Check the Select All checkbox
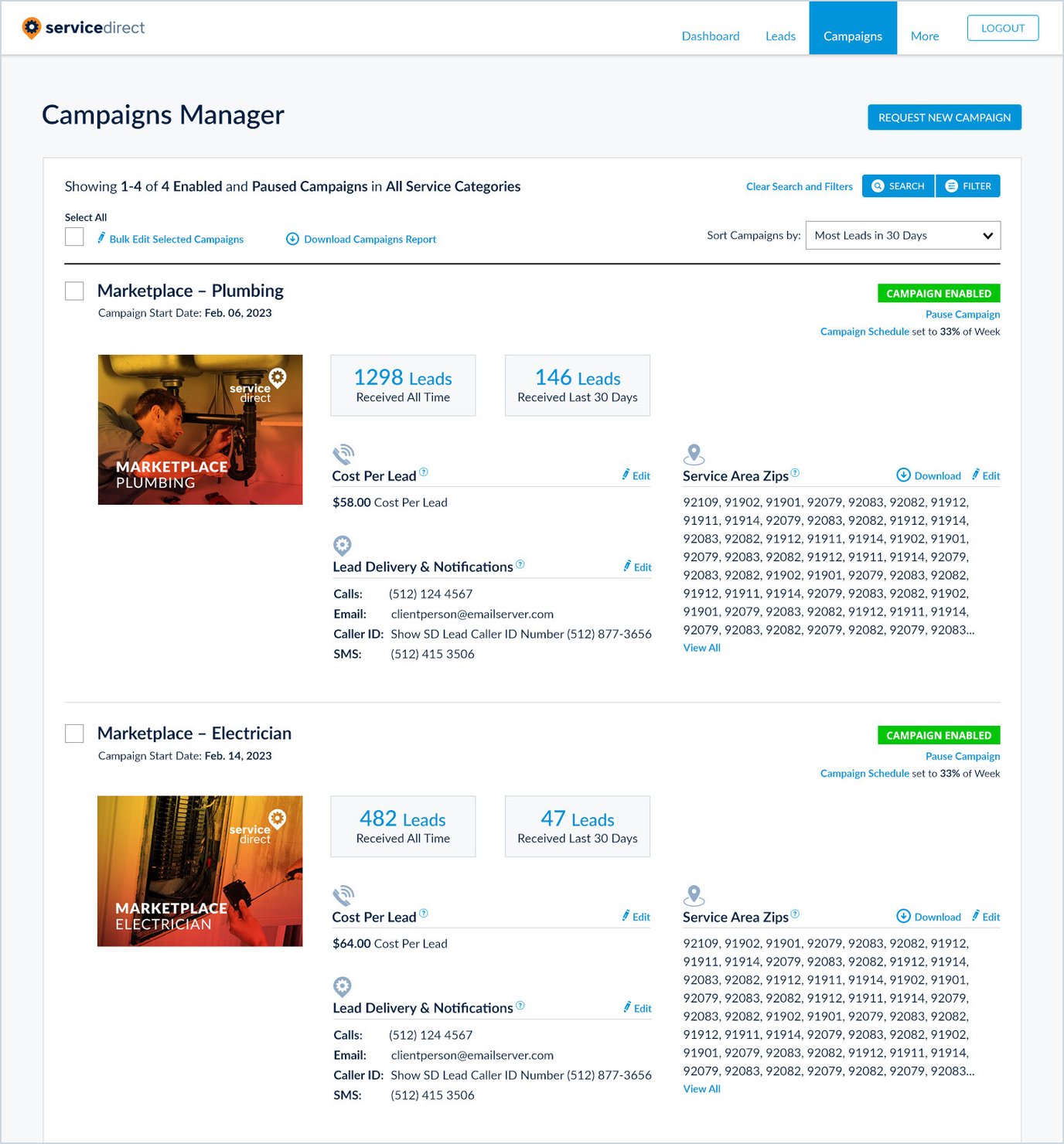 (x=73, y=236)
